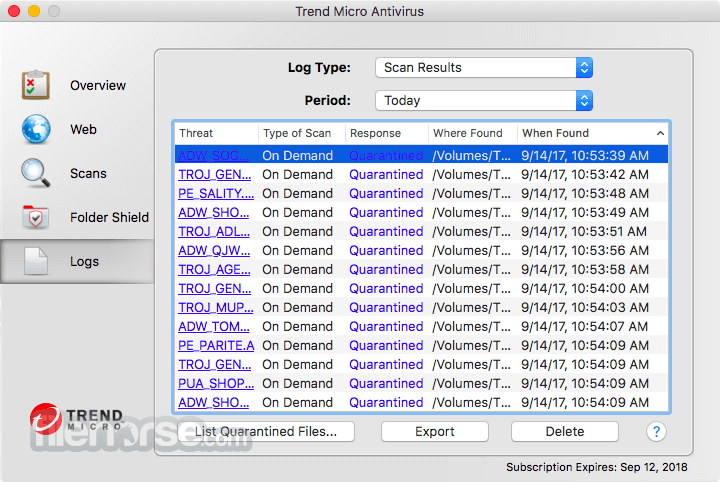Open the TROJ_AGE... threat link
The width and height of the screenshot is (720, 482).
tap(214, 269)
